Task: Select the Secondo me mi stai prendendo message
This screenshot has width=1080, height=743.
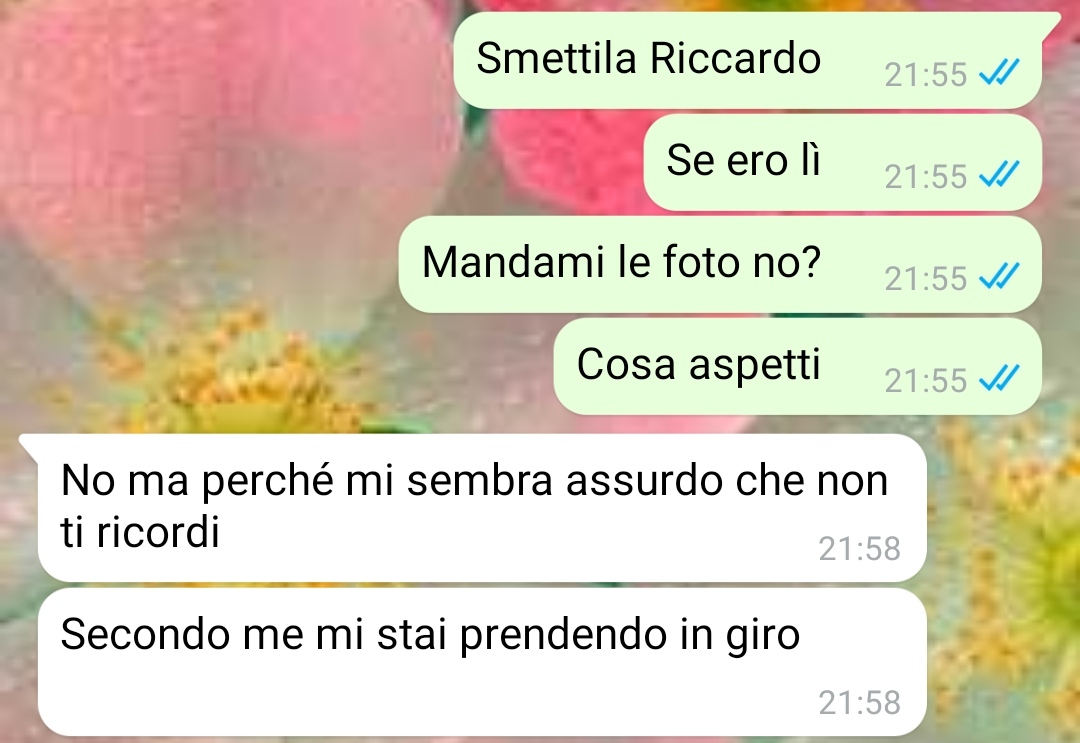Action: [x=482, y=662]
